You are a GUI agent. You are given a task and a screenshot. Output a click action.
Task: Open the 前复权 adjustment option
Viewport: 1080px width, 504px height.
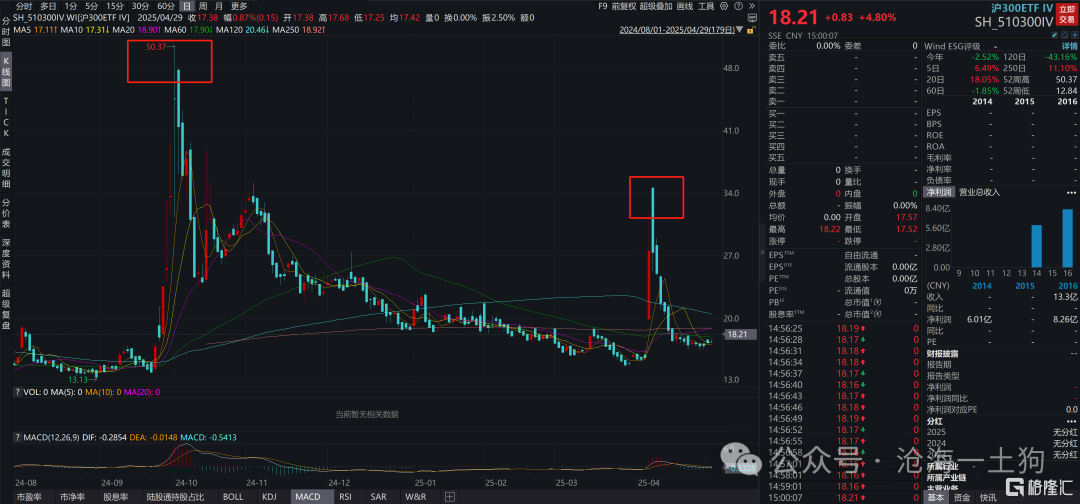click(624, 6)
